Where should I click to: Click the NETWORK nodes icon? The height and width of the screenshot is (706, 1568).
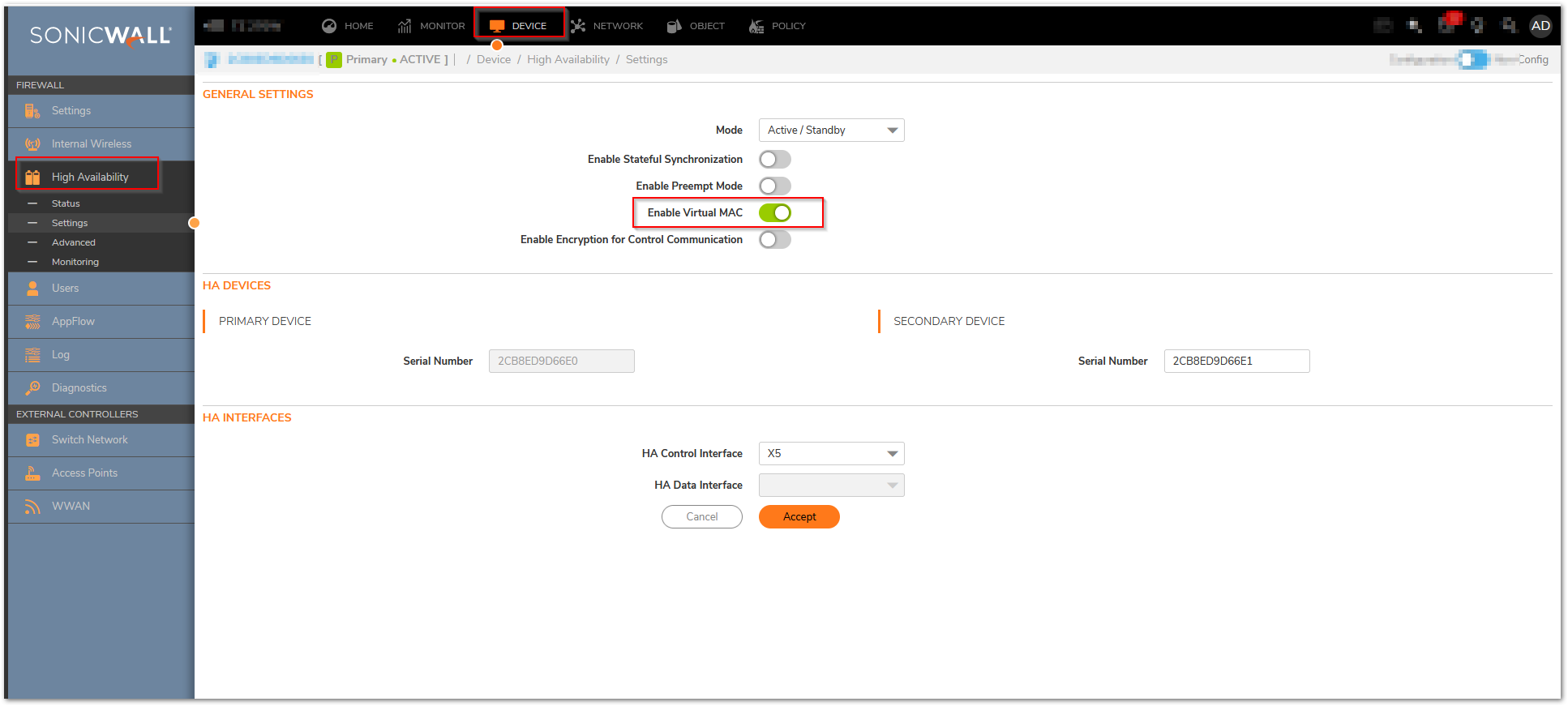tap(578, 26)
